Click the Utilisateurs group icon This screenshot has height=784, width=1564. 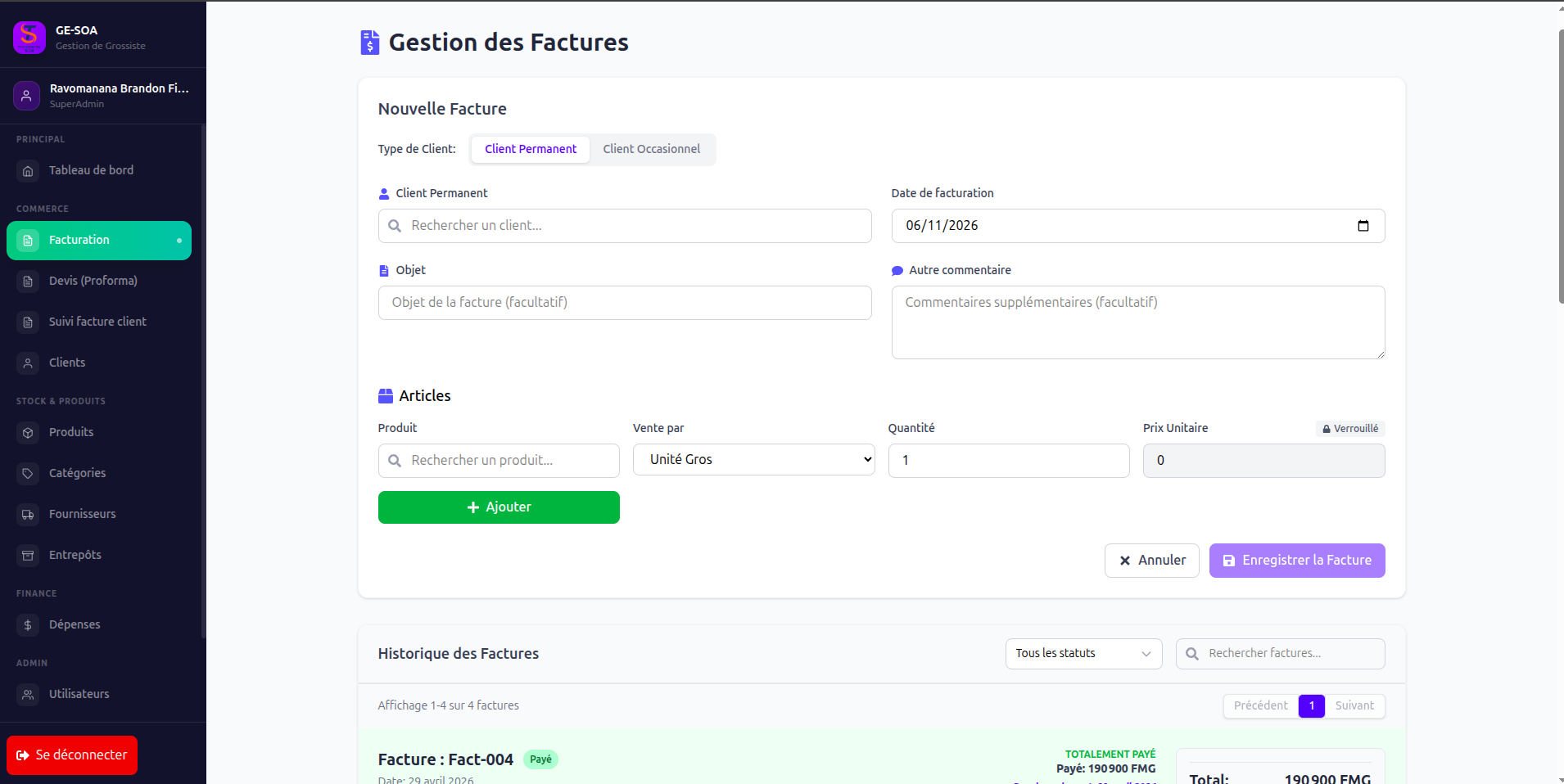click(x=28, y=695)
